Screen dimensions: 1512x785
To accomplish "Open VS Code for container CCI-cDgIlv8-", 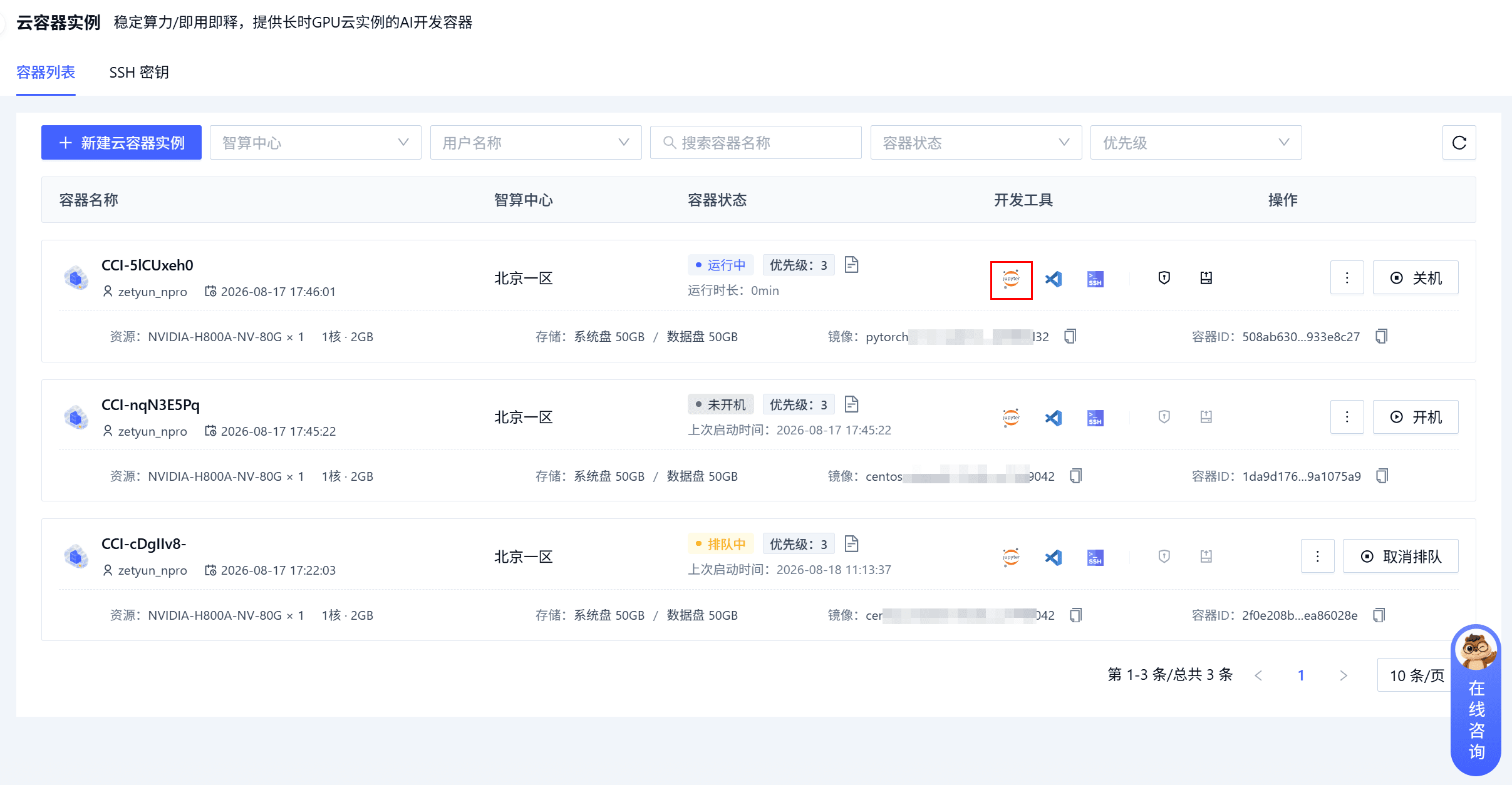I will 1054,557.
